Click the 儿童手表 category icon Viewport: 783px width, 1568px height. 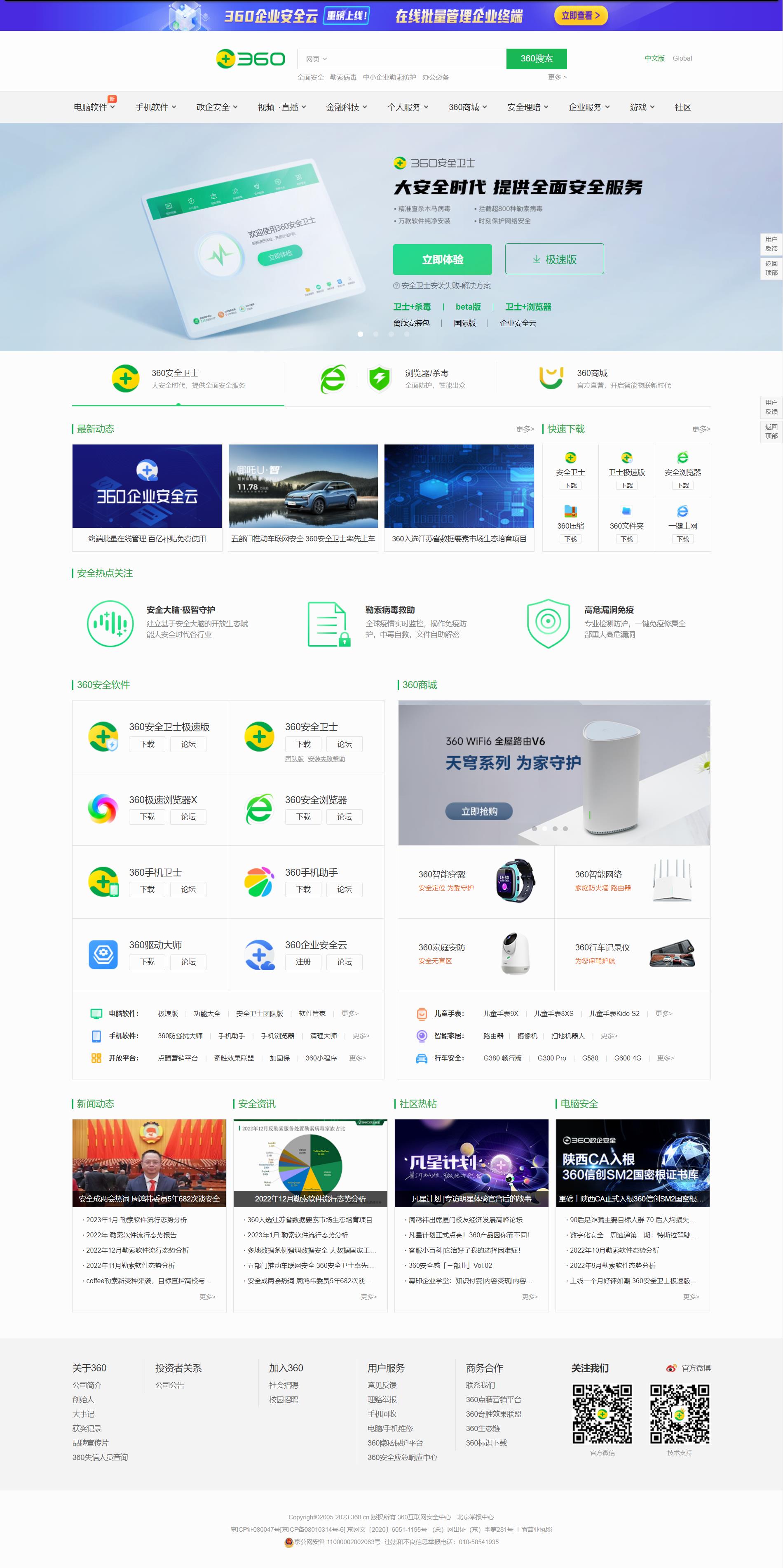(422, 1013)
